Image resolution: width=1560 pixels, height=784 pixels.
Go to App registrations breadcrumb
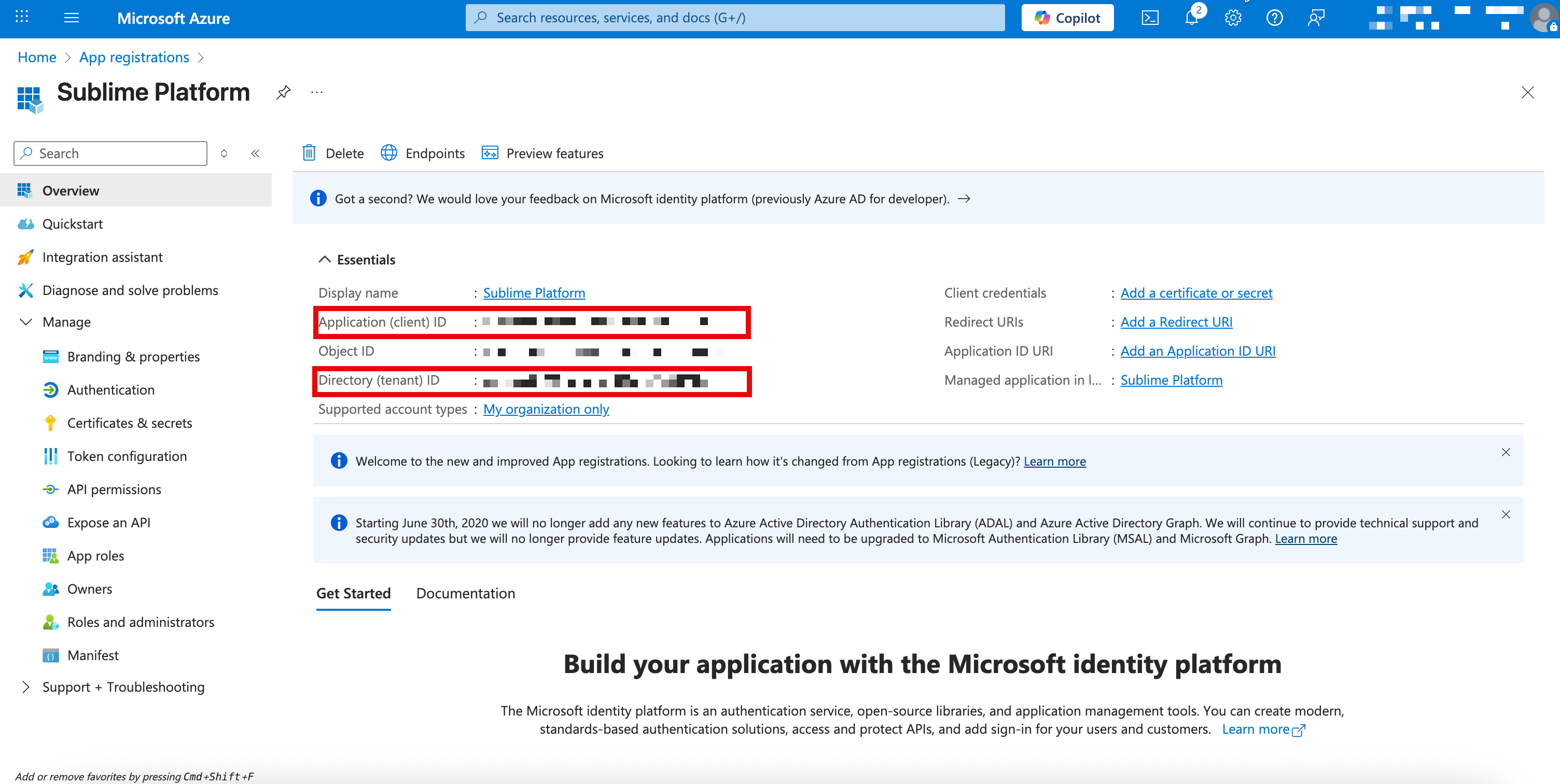pos(134,57)
